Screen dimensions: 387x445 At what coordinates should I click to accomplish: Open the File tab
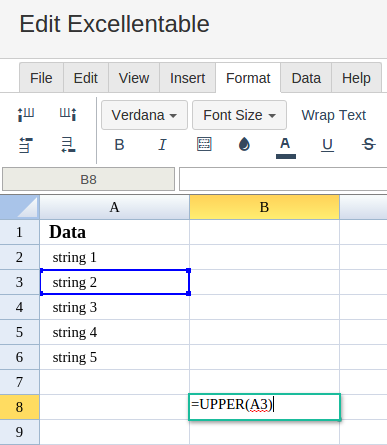click(x=41, y=78)
